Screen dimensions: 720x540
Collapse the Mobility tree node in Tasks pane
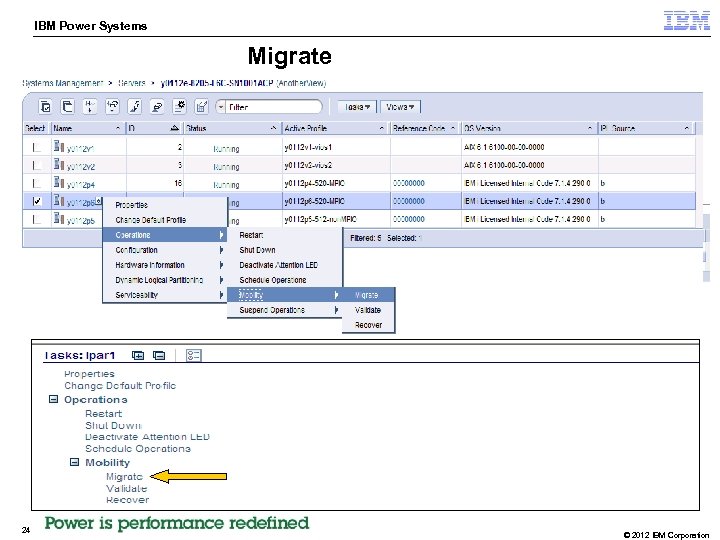pyautogui.click(x=74, y=462)
